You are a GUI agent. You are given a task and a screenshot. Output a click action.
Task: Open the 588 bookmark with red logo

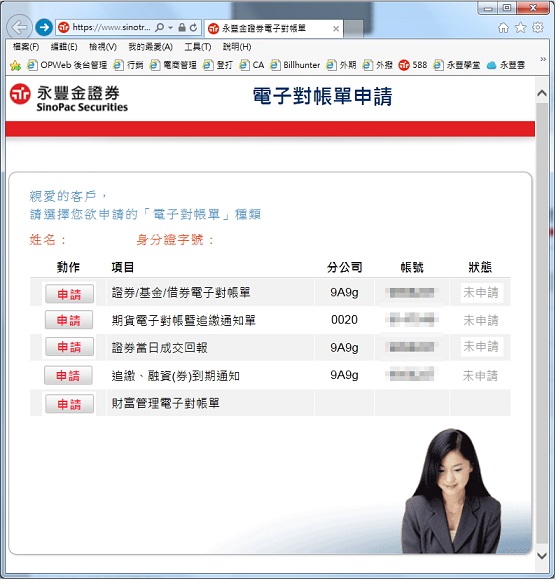(x=412, y=65)
